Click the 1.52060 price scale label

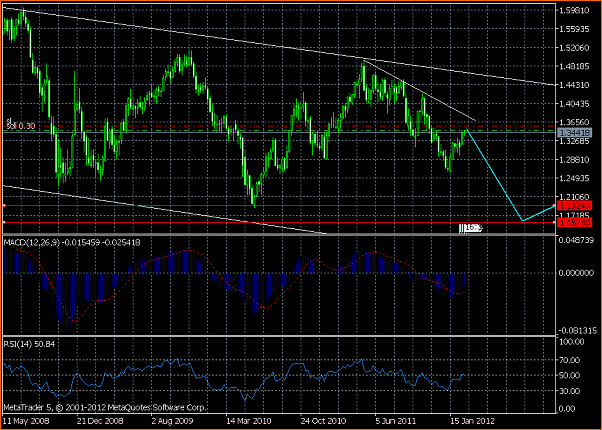574,48
